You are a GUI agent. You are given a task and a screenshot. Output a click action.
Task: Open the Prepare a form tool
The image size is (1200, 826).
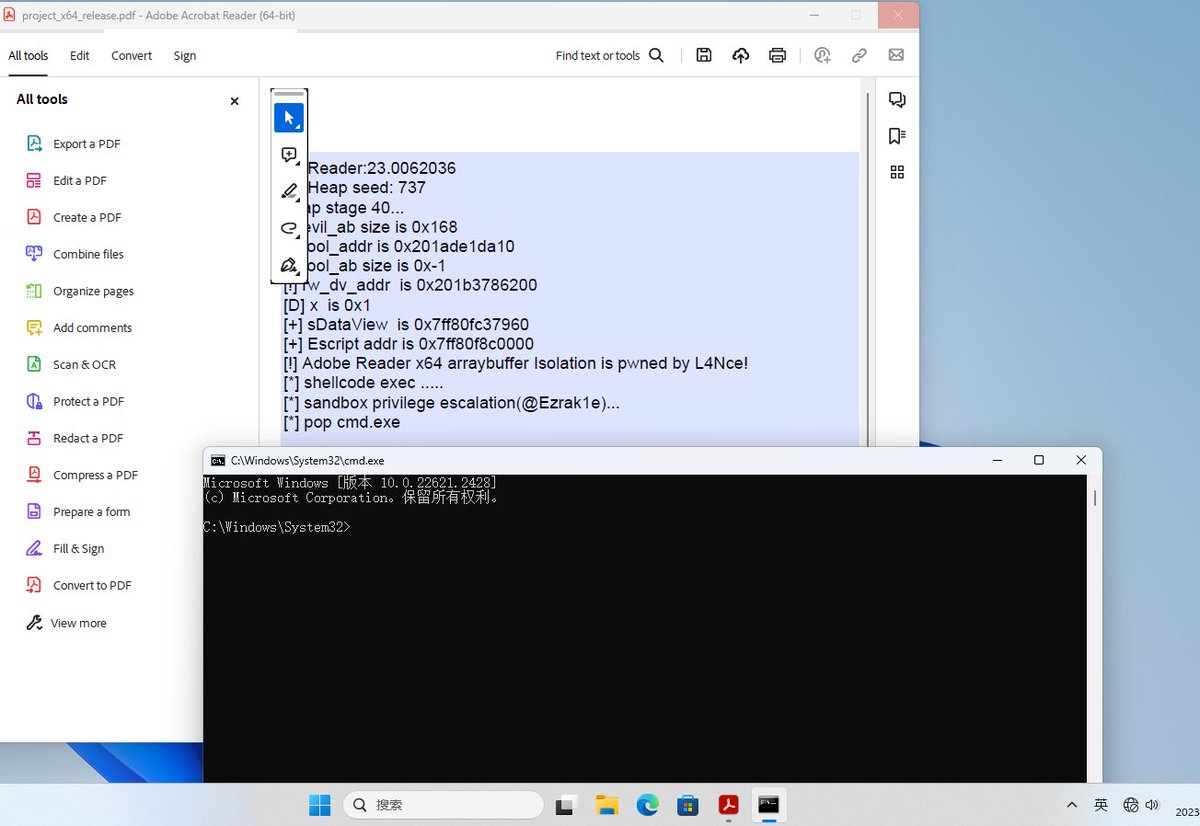[78, 512]
